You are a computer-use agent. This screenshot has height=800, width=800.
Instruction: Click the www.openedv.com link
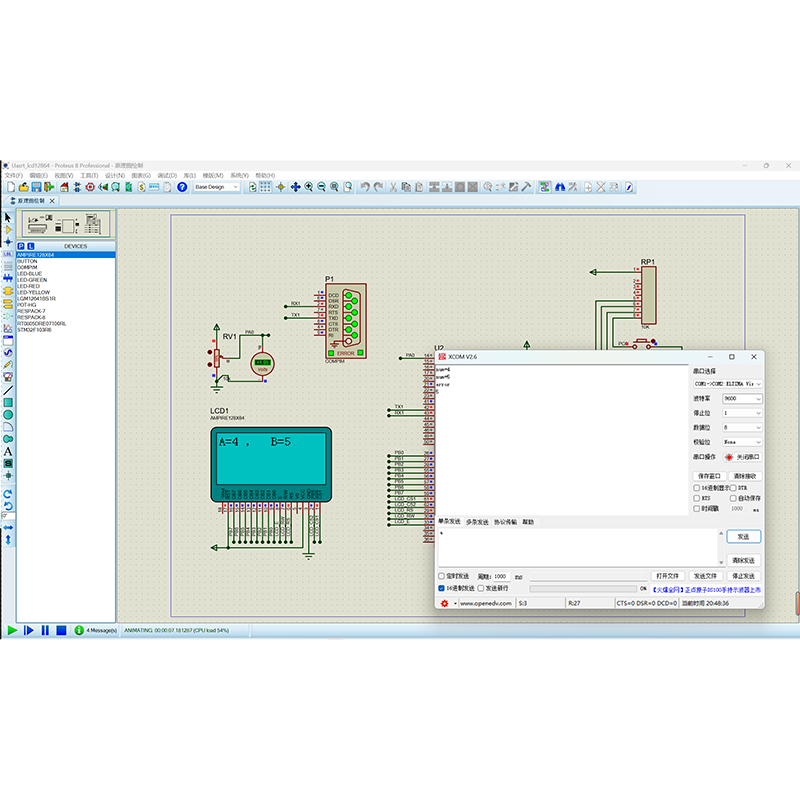[487, 601]
